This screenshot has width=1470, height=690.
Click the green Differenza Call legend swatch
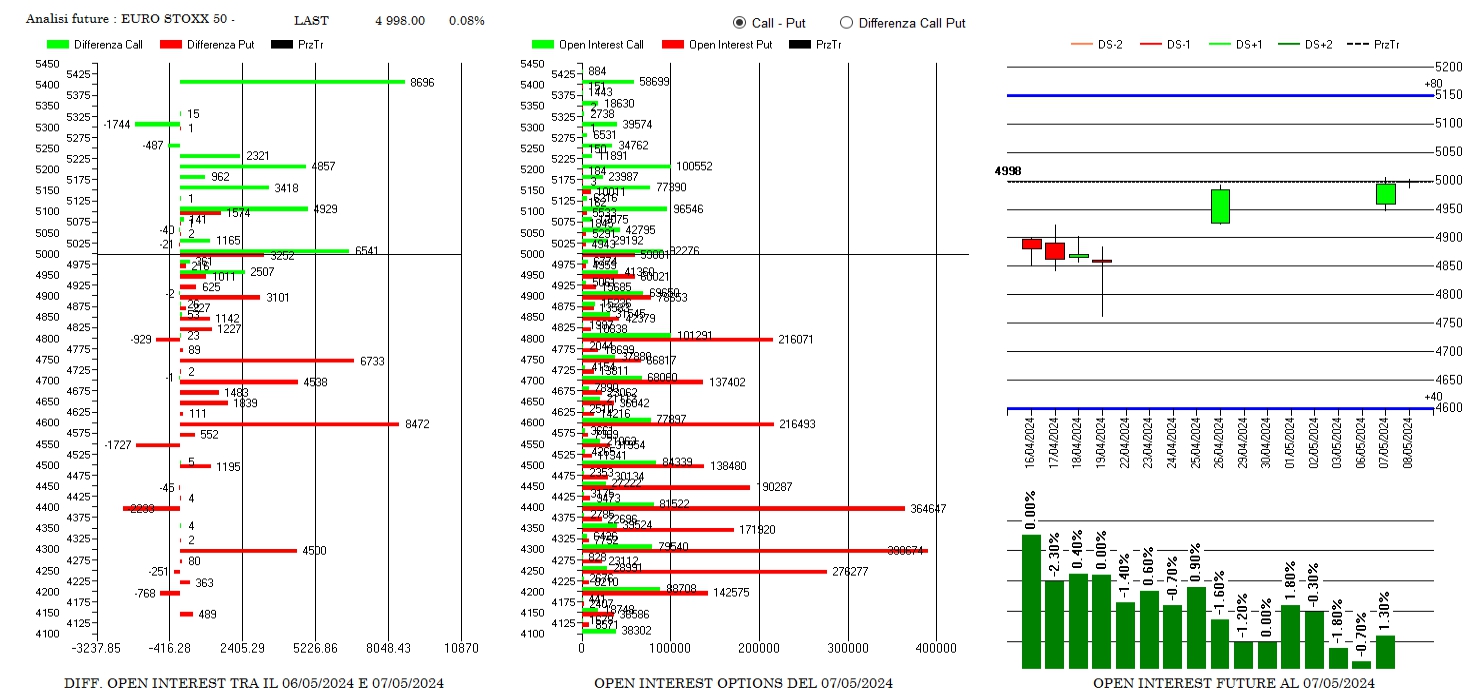[57, 45]
